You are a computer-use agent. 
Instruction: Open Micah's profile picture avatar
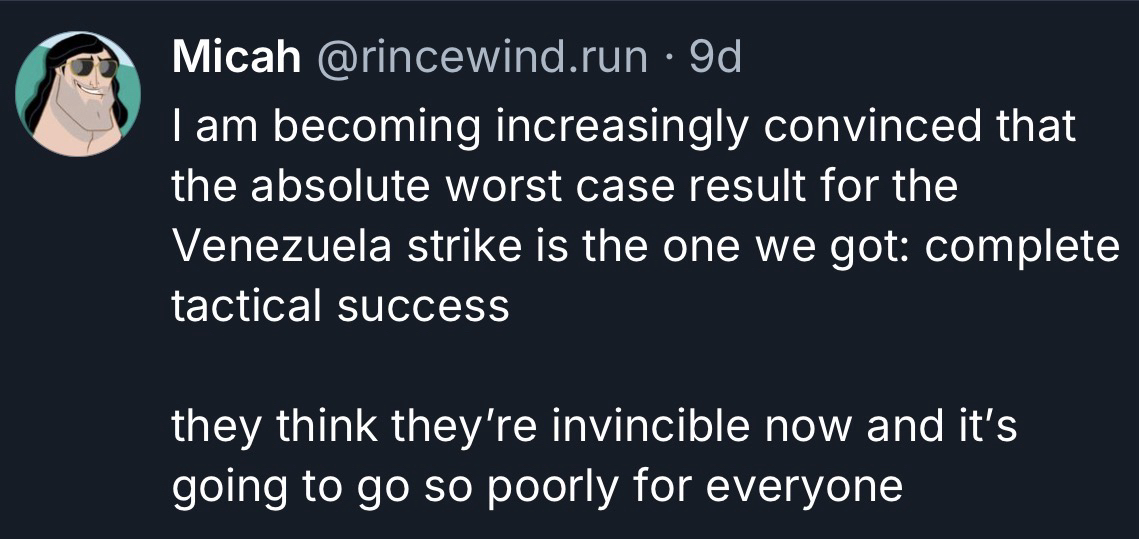pyautogui.click(x=77, y=93)
